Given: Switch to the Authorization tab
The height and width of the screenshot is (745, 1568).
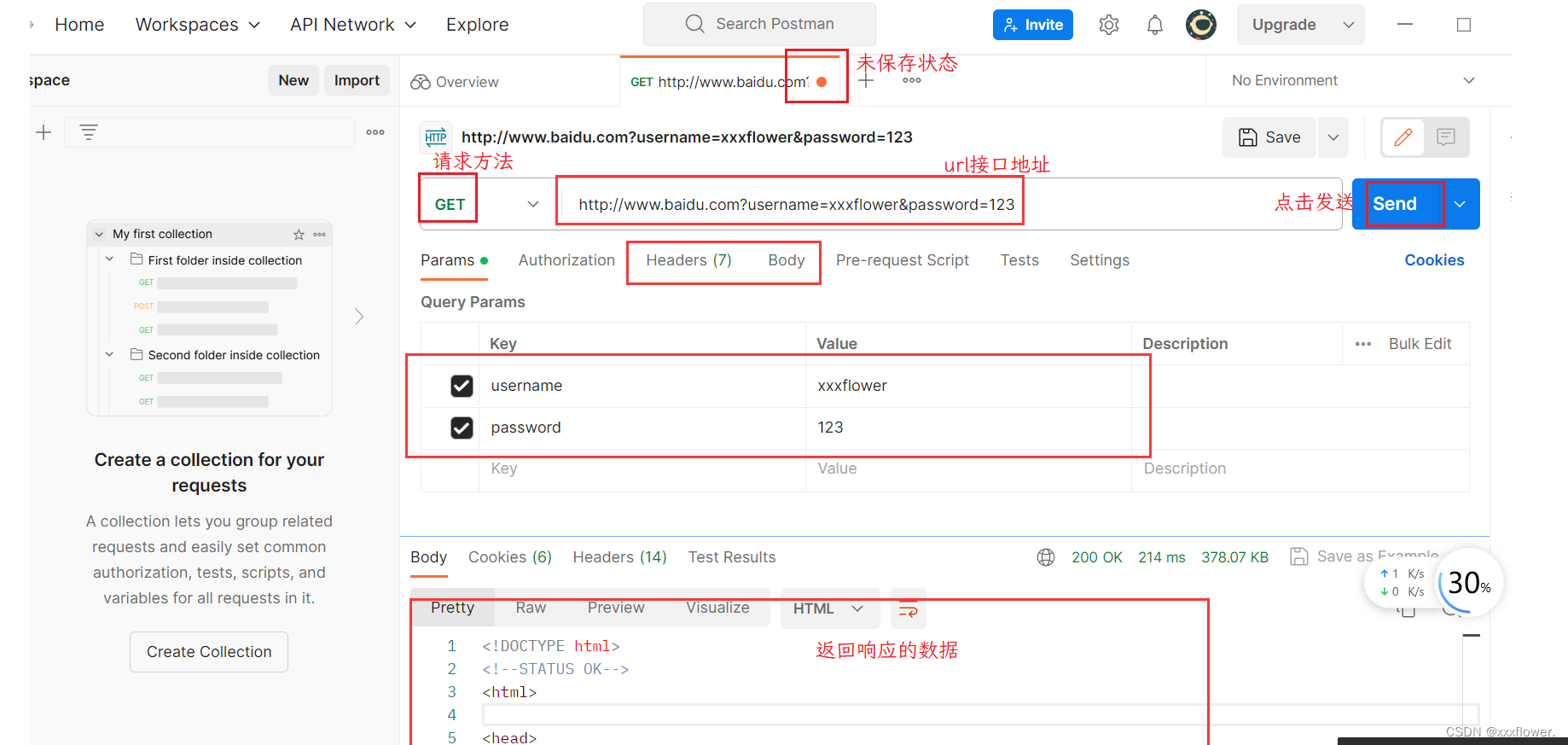Looking at the screenshot, I should [x=566, y=260].
